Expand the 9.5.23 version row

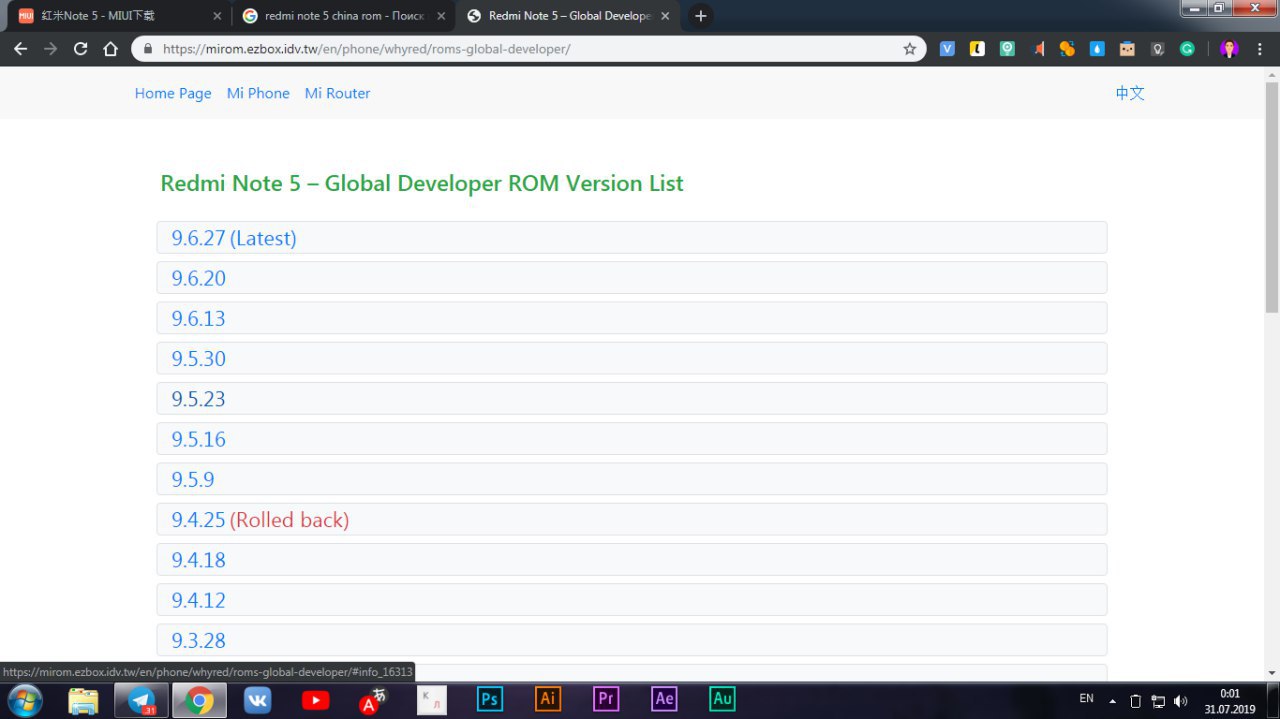tap(632, 399)
